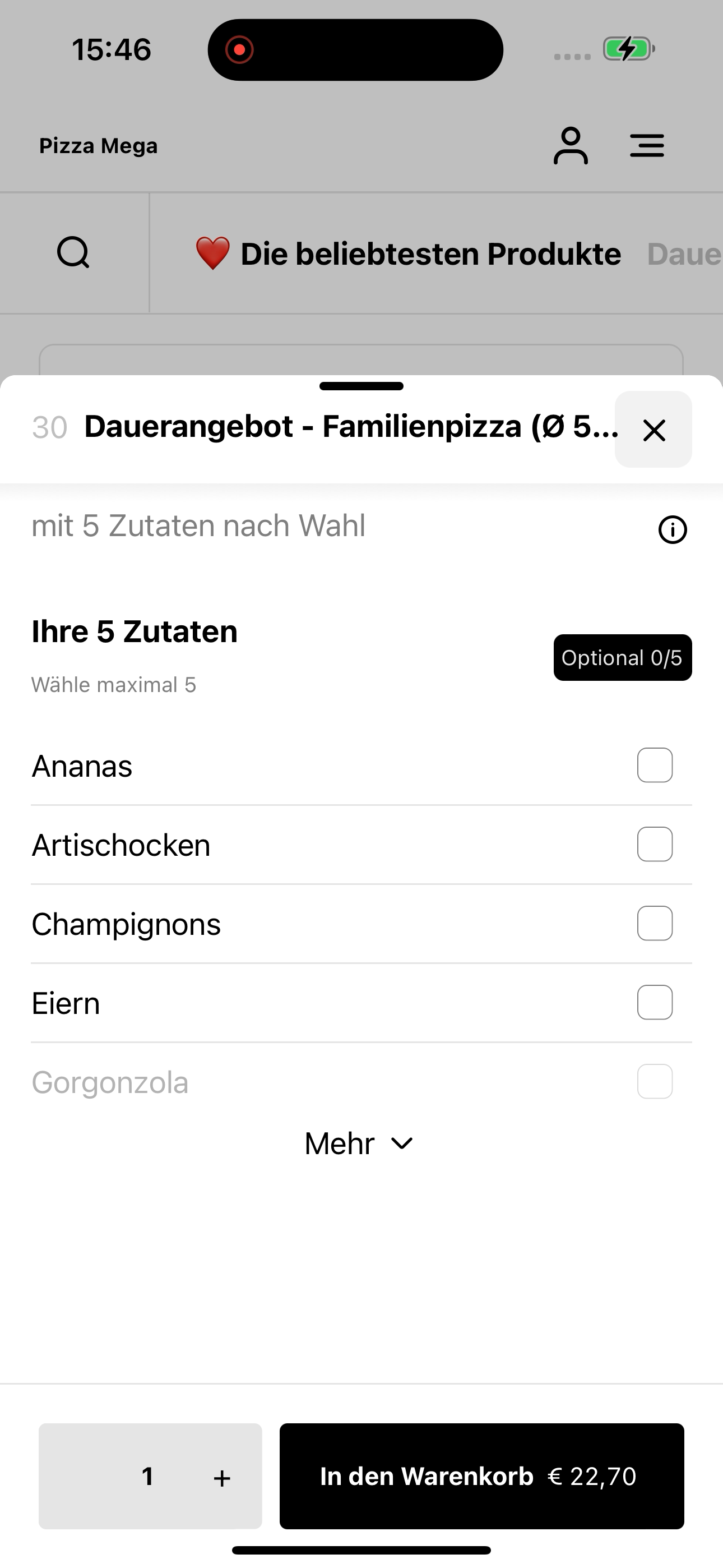Tap the red screen recording indicator
The width and height of the screenshot is (723, 1568).
(239, 50)
